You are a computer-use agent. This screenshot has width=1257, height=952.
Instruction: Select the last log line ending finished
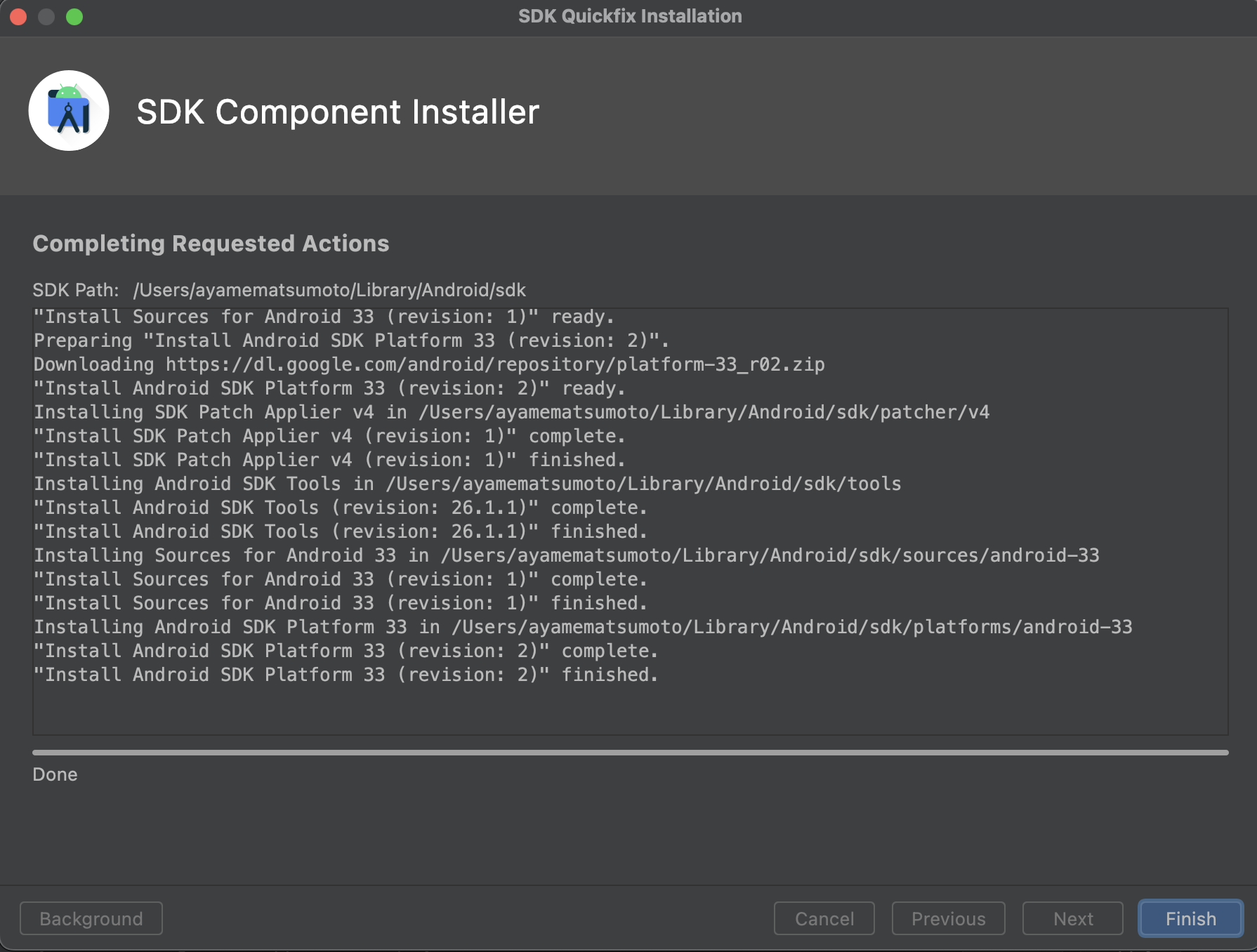(x=345, y=675)
